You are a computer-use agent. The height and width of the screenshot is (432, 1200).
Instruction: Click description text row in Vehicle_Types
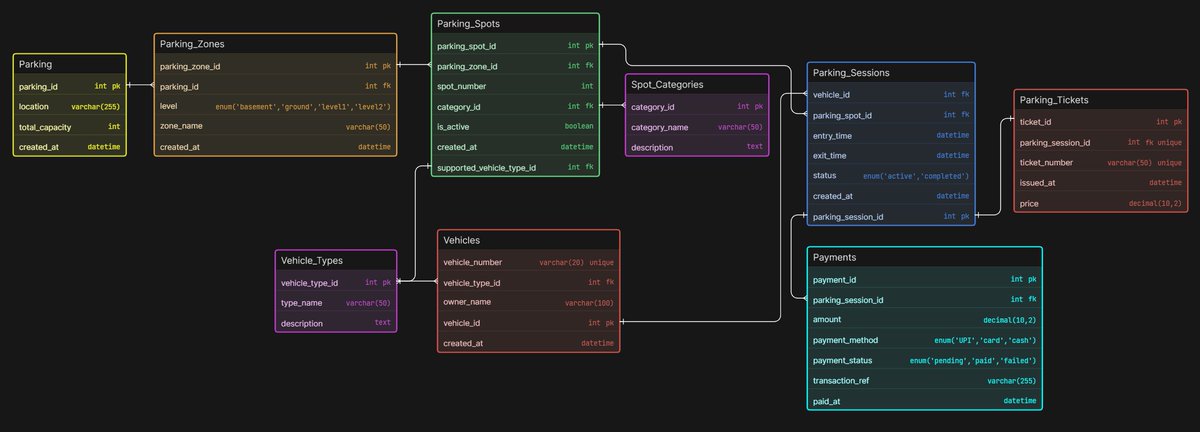(x=336, y=323)
